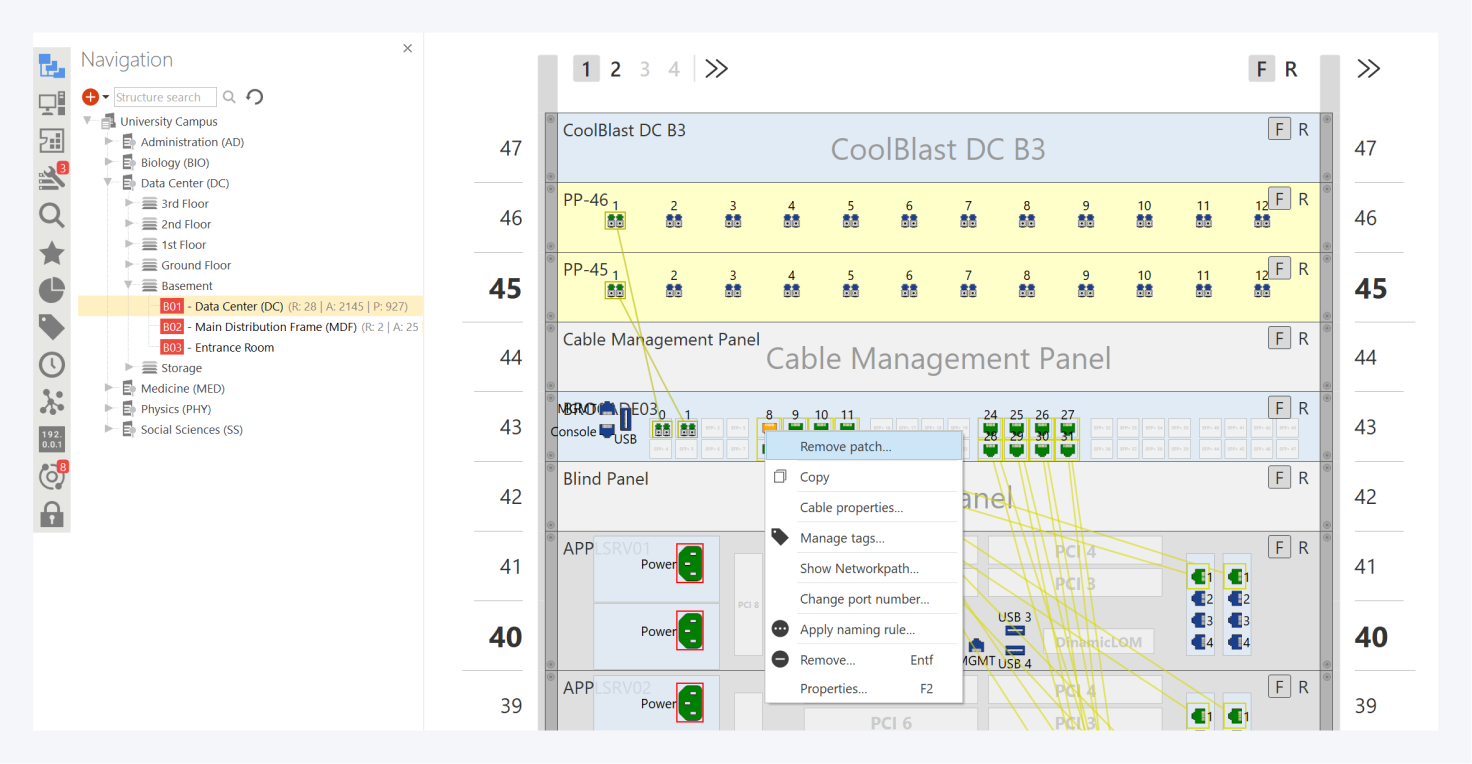Toggle front view F on CoolBlast DC B3
1472x764 pixels.
click(1278, 129)
